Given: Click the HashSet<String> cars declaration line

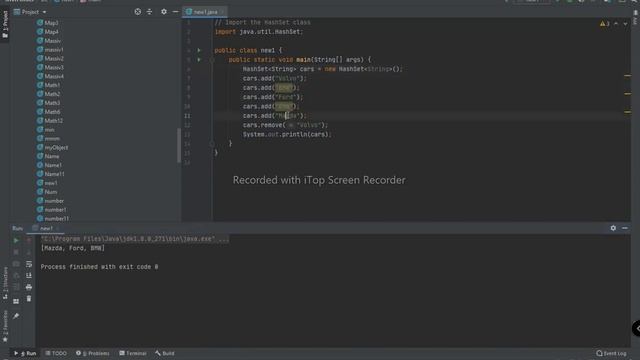Looking at the screenshot, I should click(x=322, y=69).
